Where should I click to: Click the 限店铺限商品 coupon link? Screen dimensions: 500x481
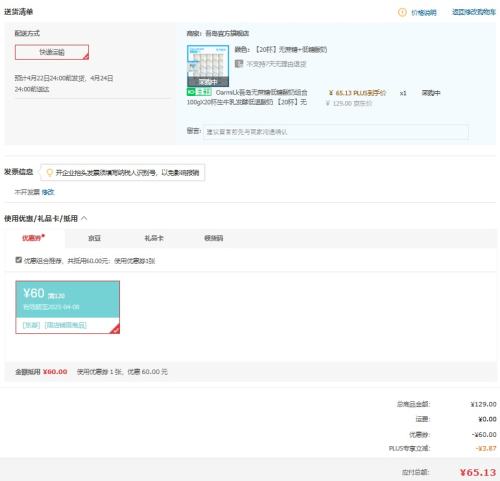(66, 325)
